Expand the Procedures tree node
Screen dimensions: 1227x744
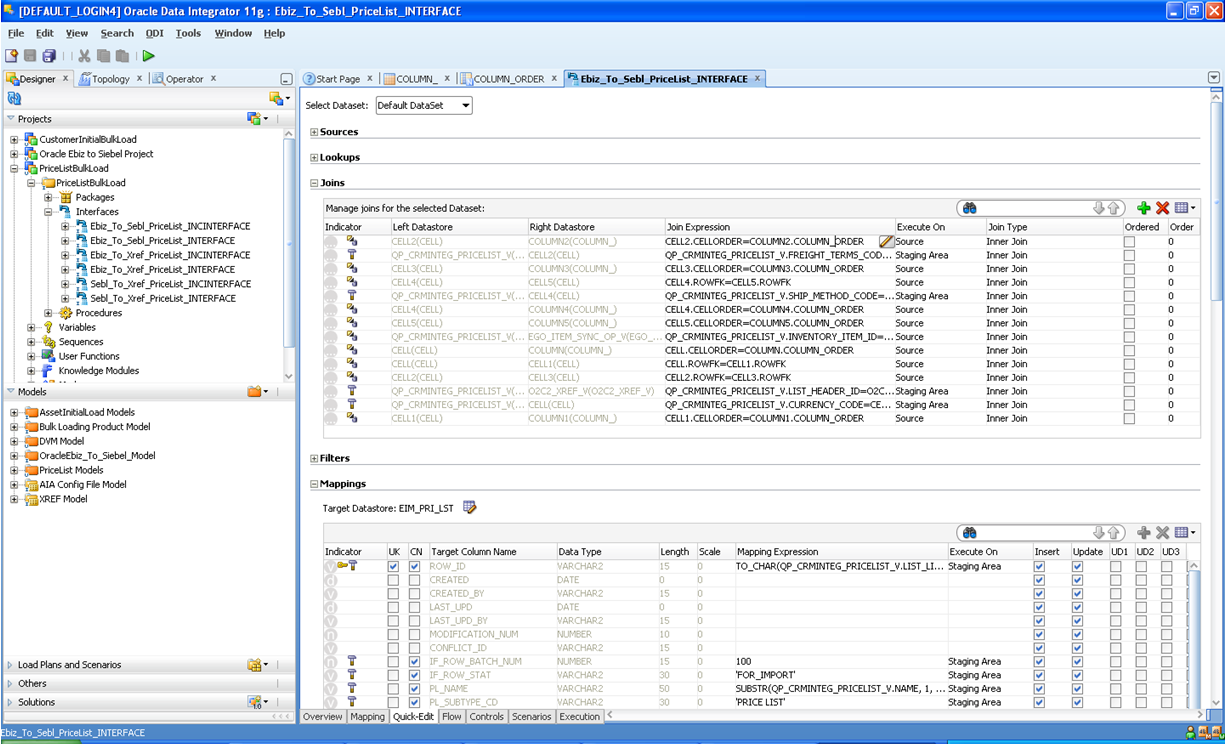pyautogui.click(x=49, y=313)
